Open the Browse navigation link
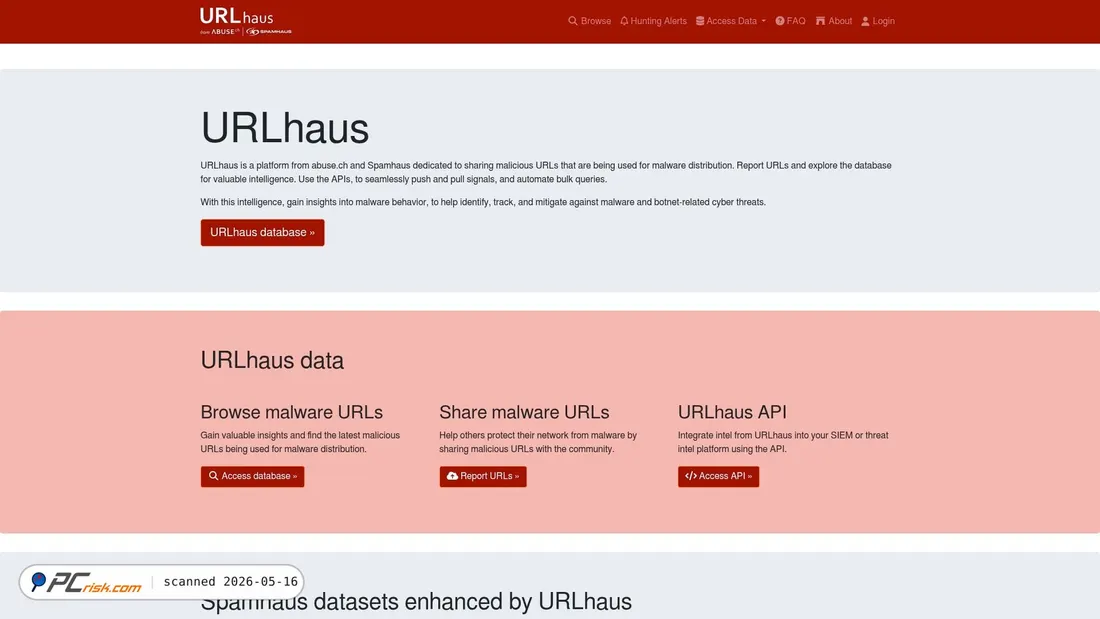1100x619 pixels. pos(589,21)
